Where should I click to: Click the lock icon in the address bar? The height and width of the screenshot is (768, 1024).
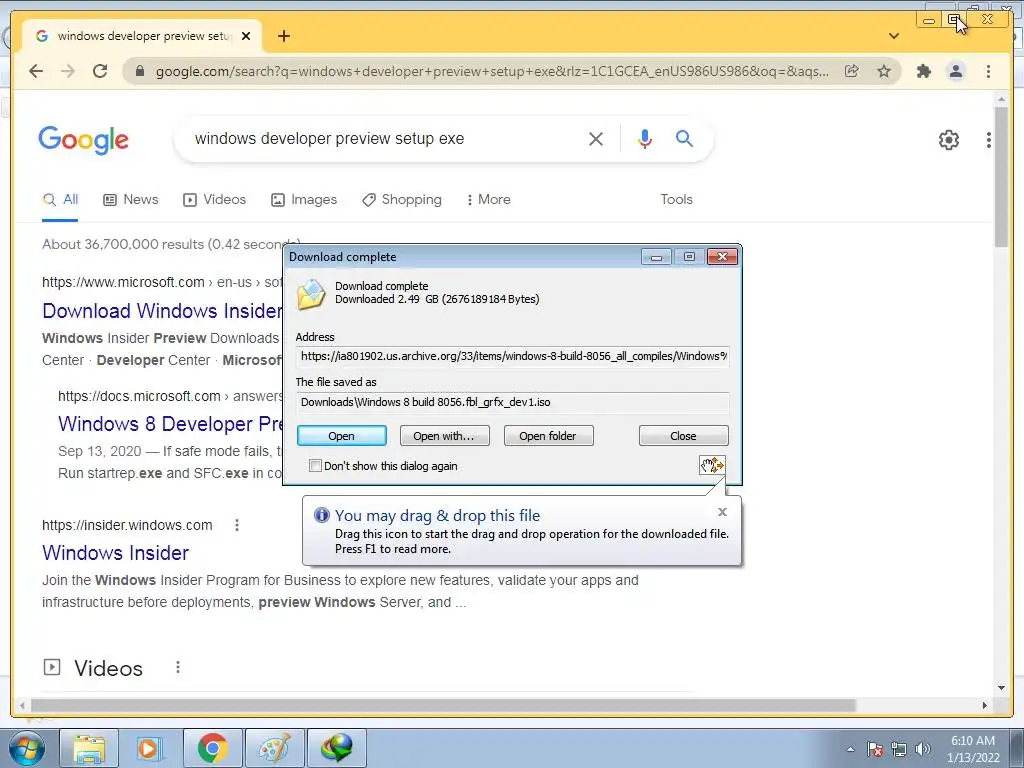(x=139, y=71)
